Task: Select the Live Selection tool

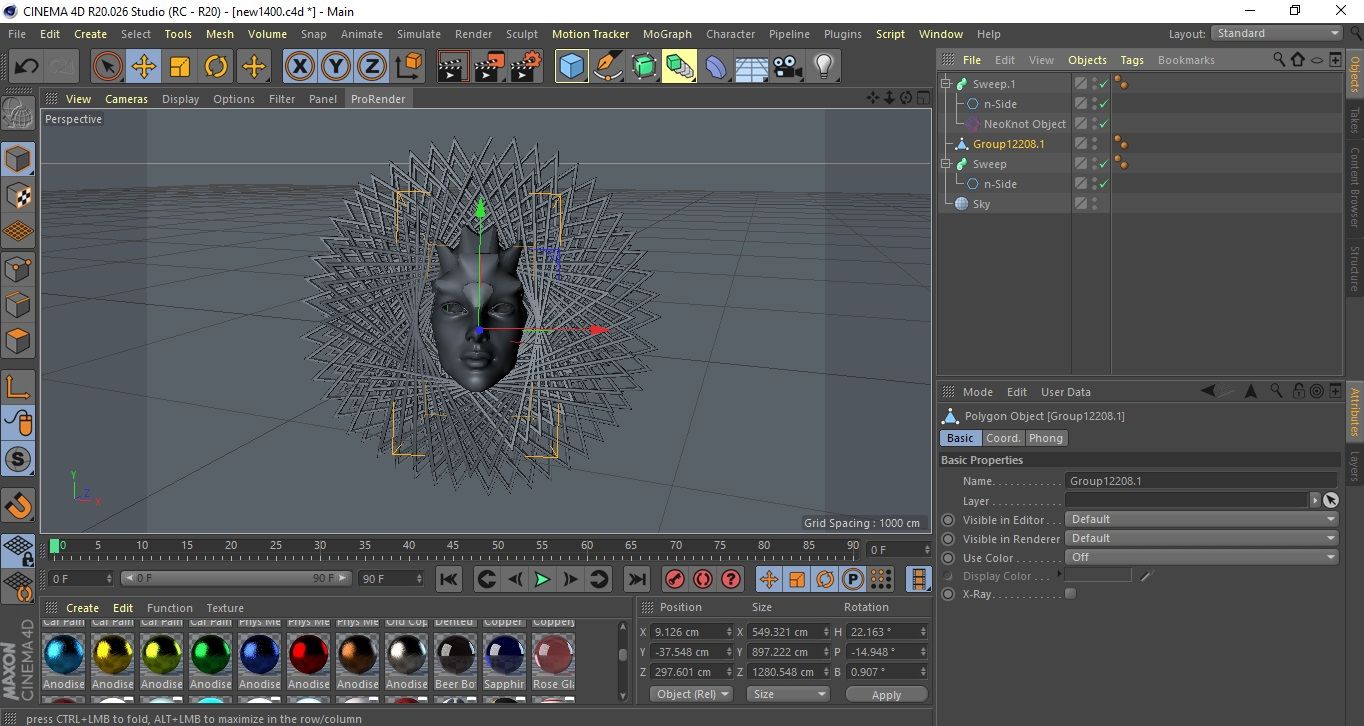Action: point(108,67)
